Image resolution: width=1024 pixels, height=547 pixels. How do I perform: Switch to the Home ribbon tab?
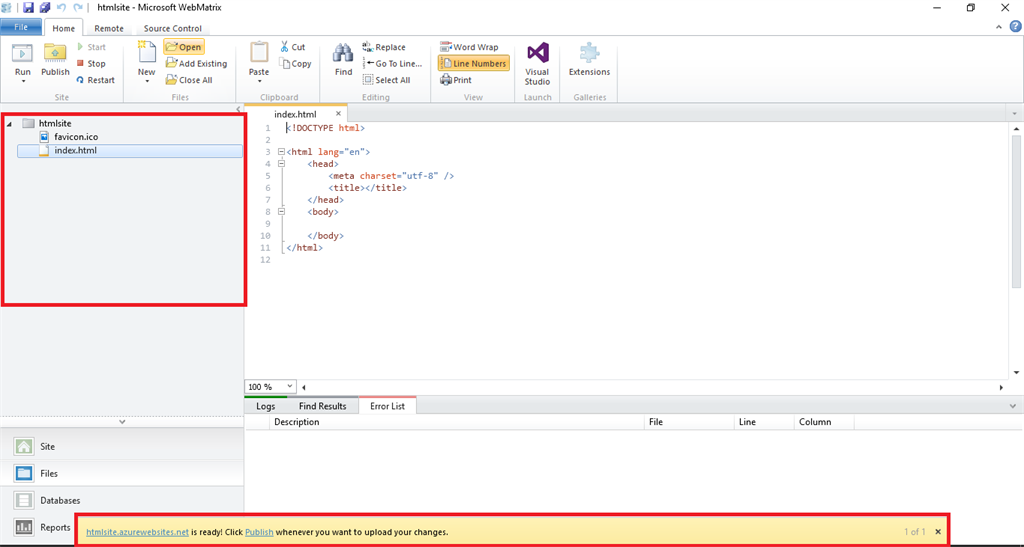click(64, 28)
